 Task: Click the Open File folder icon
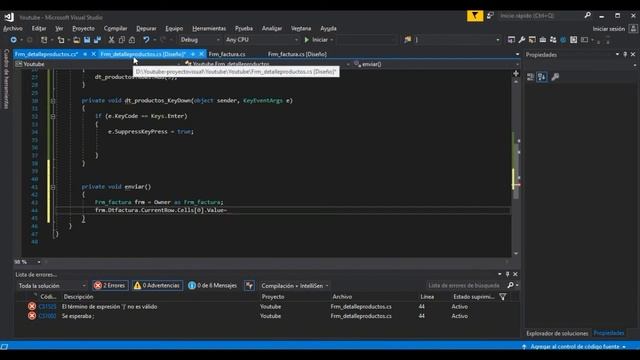(x=76, y=40)
